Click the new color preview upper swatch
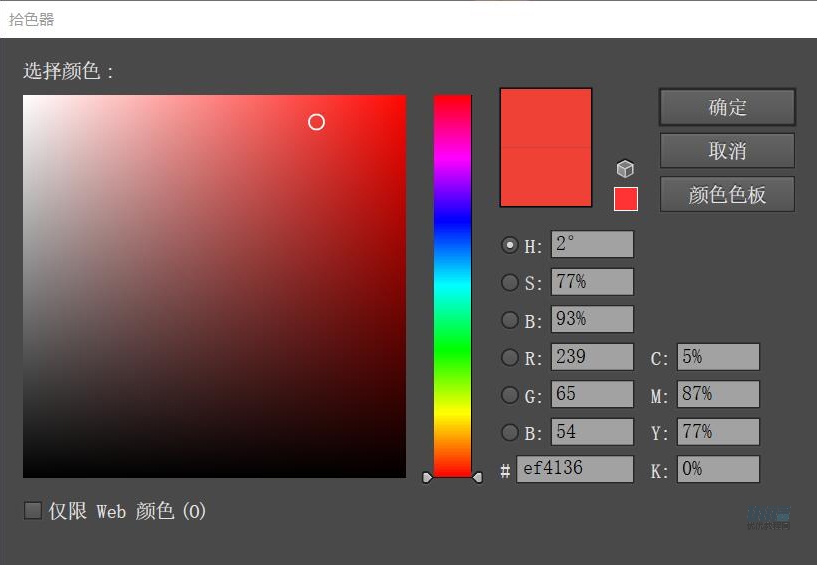 546,118
